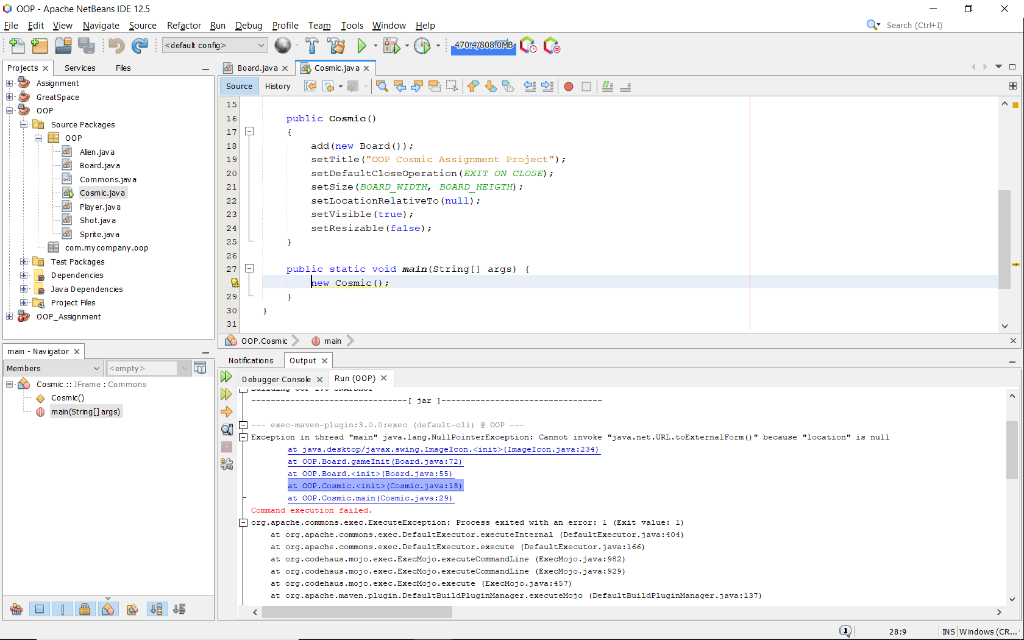Click the memory usage heap bar
The height and width of the screenshot is (640, 1024).
pos(483,46)
